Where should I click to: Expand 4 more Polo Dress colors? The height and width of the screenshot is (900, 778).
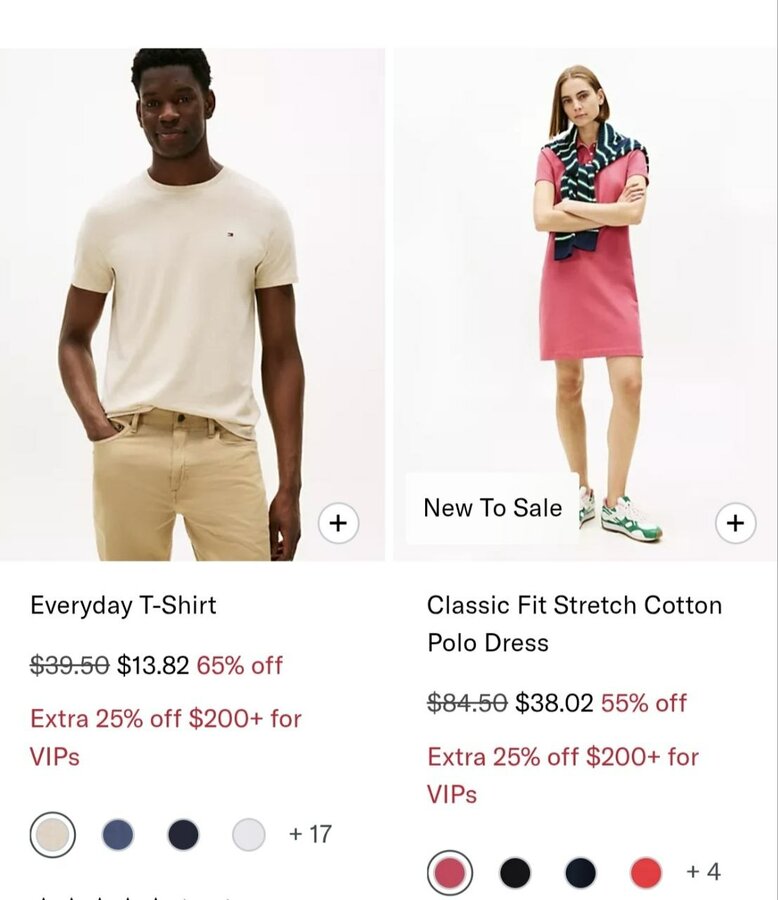pos(703,871)
